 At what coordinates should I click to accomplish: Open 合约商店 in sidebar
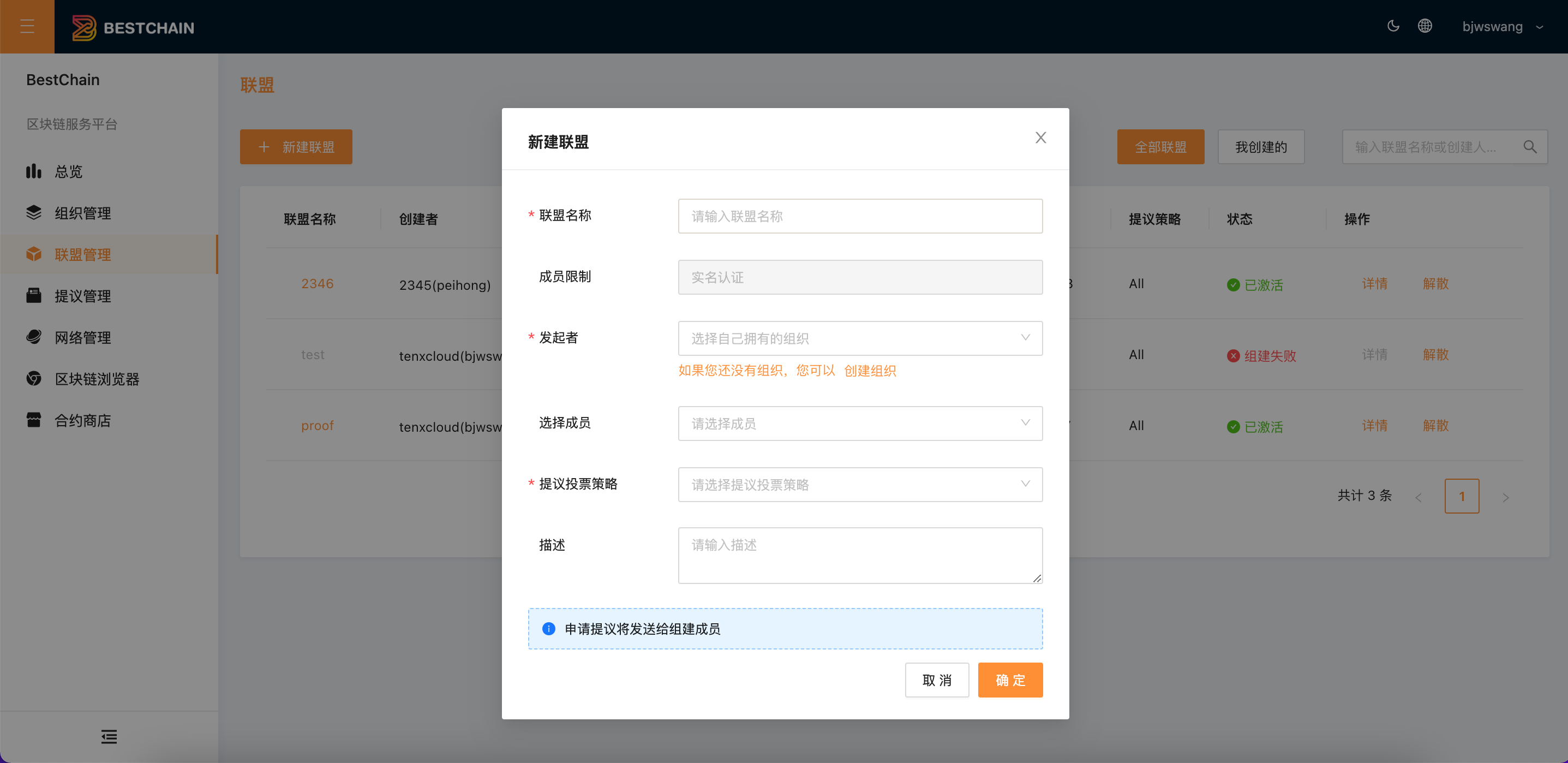pyautogui.click(x=109, y=420)
